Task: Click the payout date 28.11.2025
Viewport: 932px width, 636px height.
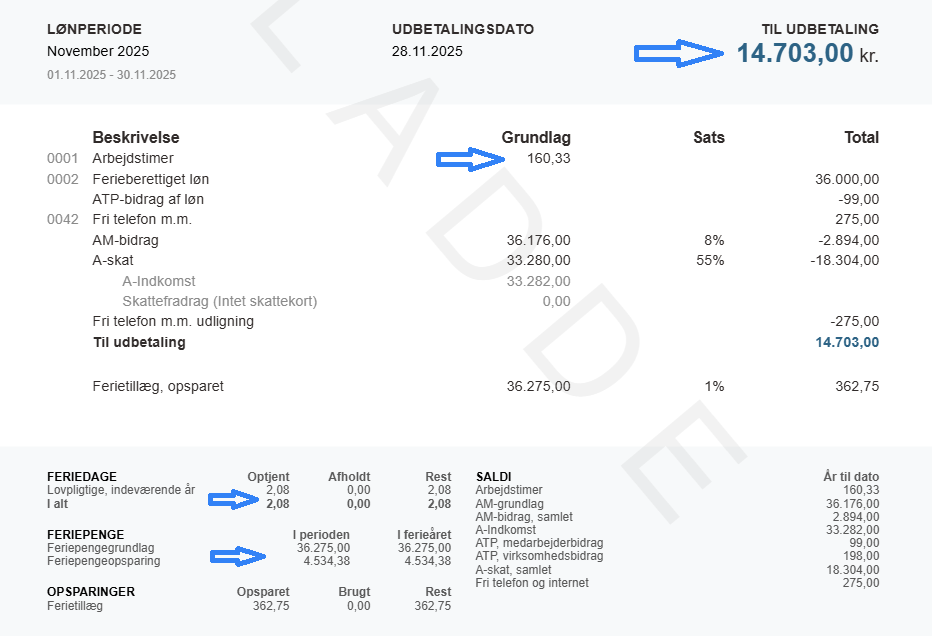Action: tap(427, 51)
